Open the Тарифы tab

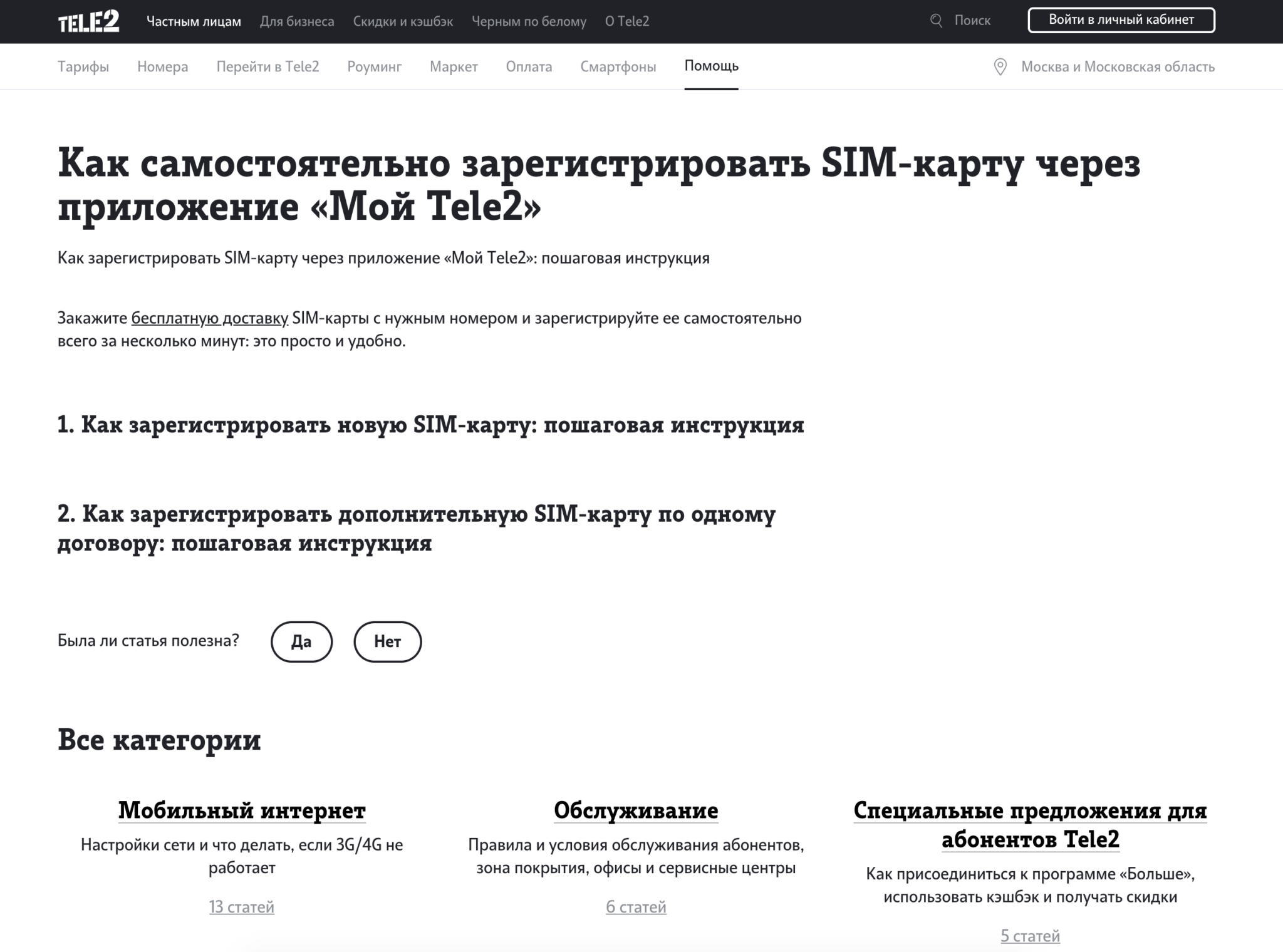pyautogui.click(x=83, y=67)
